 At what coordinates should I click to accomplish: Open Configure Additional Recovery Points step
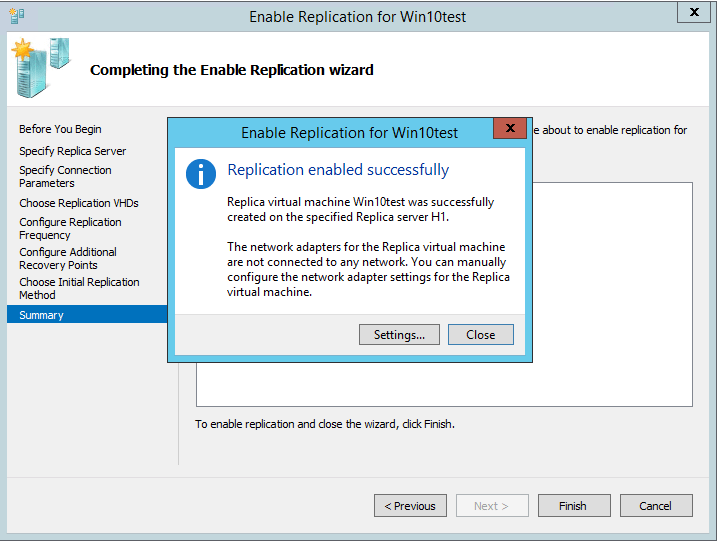pyautogui.click(x=68, y=259)
